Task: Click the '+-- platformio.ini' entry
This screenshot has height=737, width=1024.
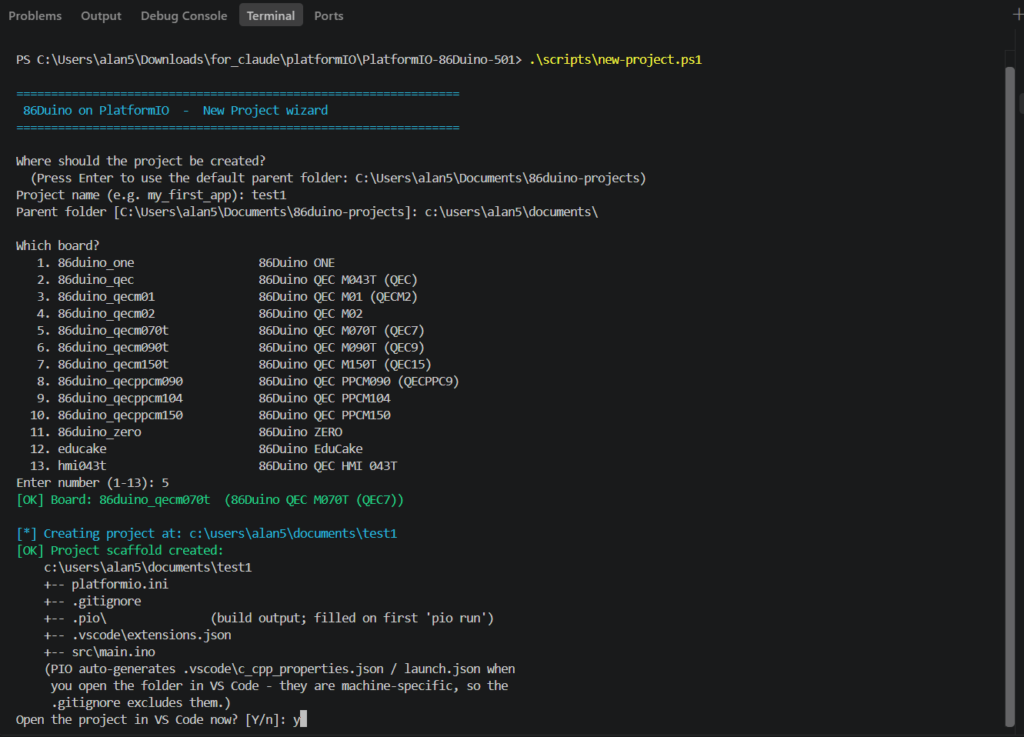Action: click(106, 586)
